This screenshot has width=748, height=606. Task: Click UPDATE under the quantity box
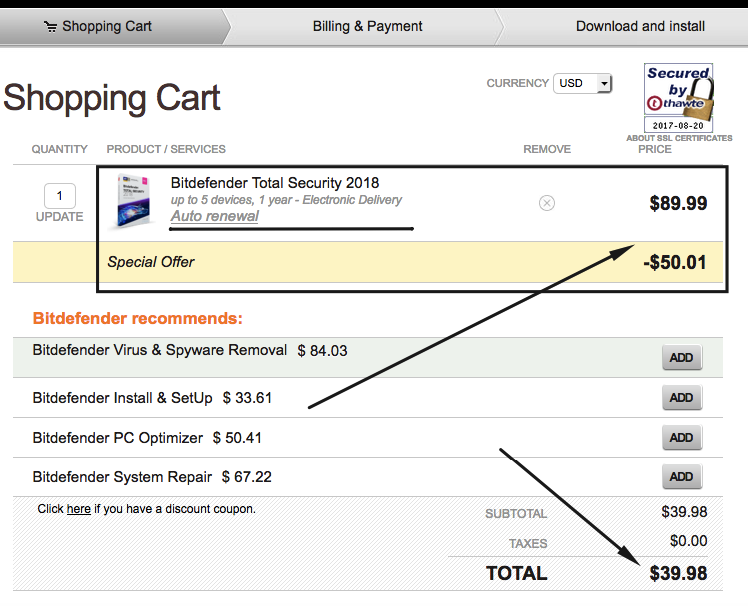click(x=60, y=216)
